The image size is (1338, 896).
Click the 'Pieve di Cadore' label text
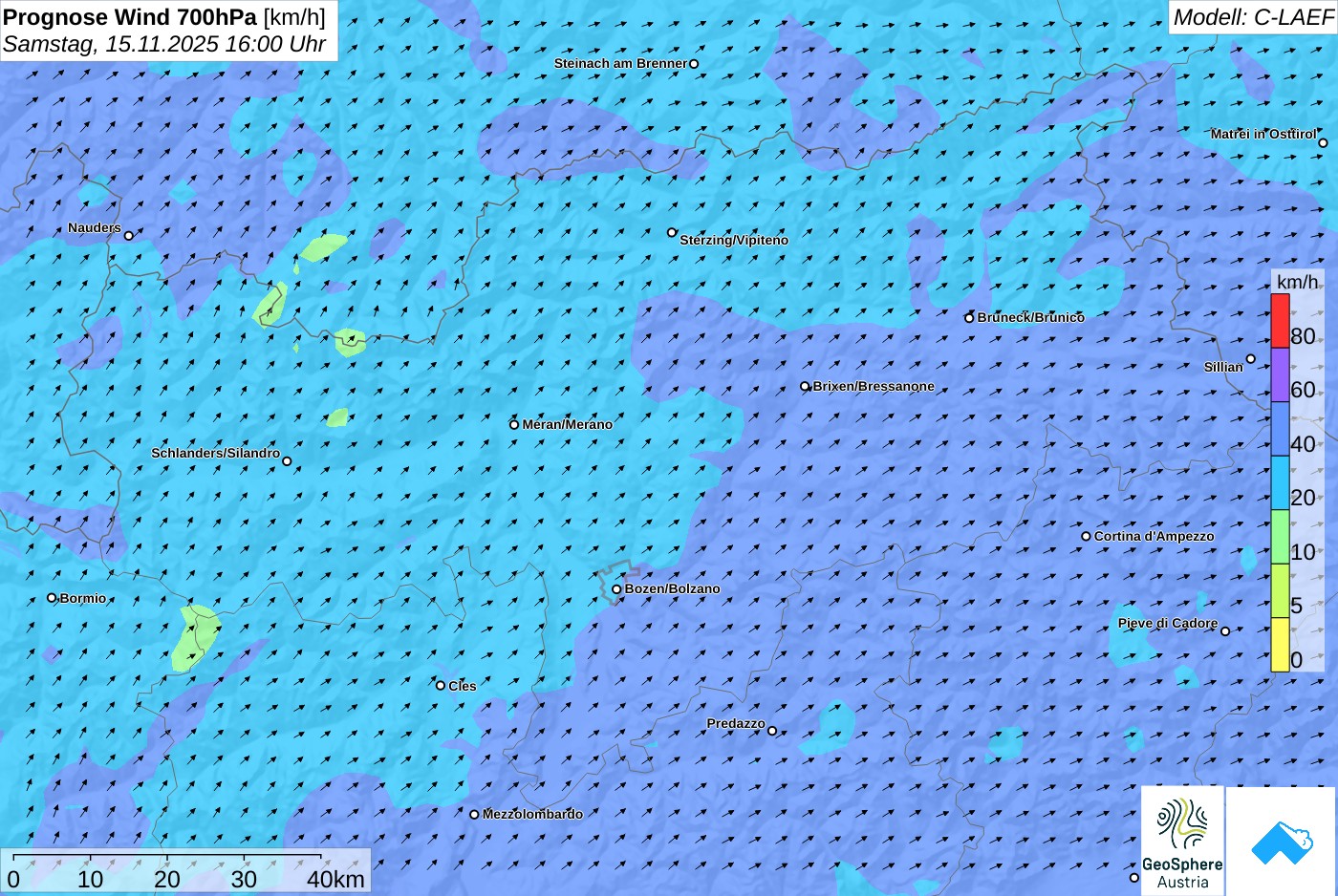pos(1168,623)
